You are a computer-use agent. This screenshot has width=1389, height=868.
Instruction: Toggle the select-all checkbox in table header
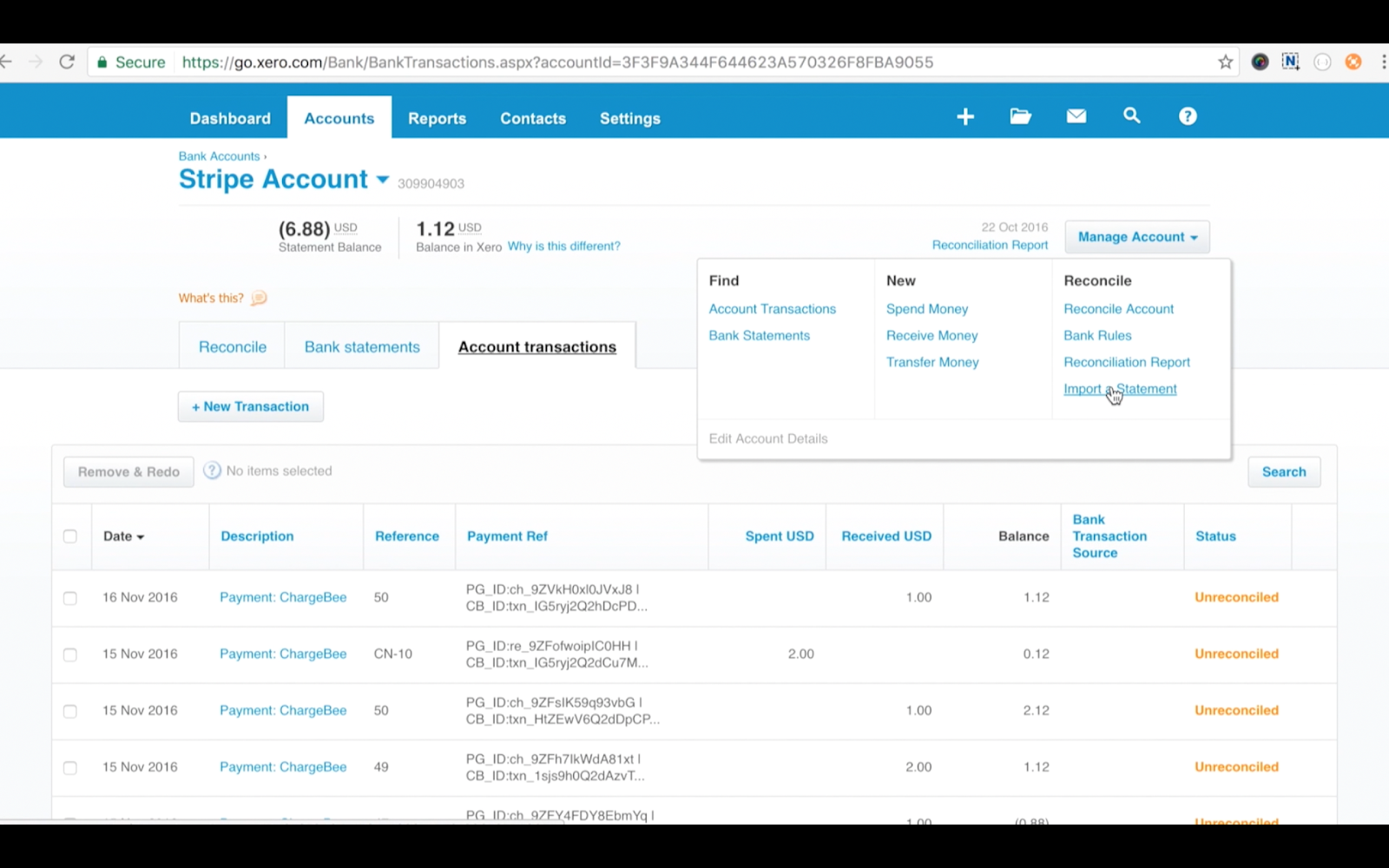pyautogui.click(x=70, y=536)
